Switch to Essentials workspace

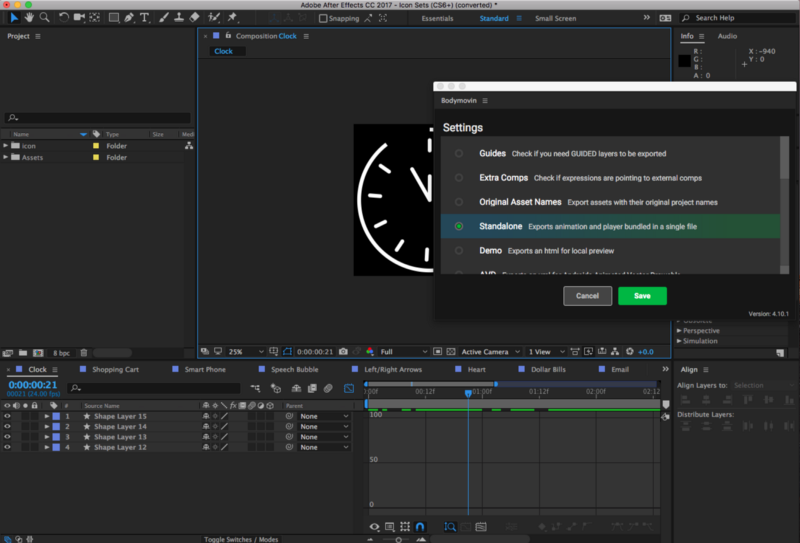tap(437, 18)
